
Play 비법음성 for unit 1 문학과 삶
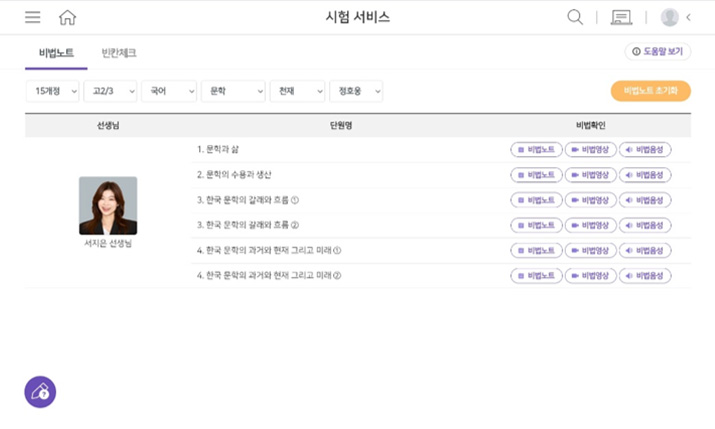coord(645,150)
